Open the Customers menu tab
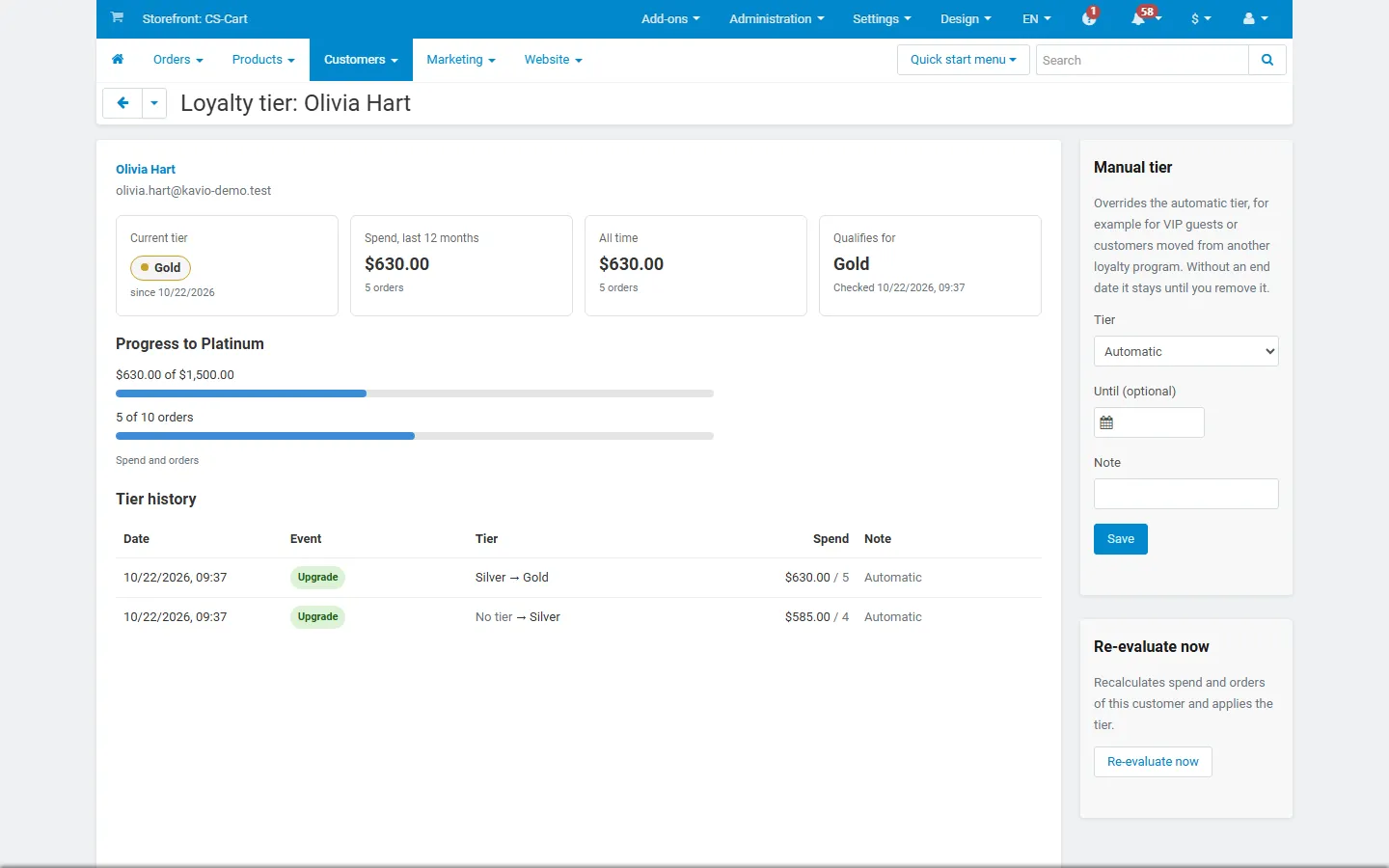The width and height of the screenshot is (1389, 868). pyautogui.click(x=361, y=60)
